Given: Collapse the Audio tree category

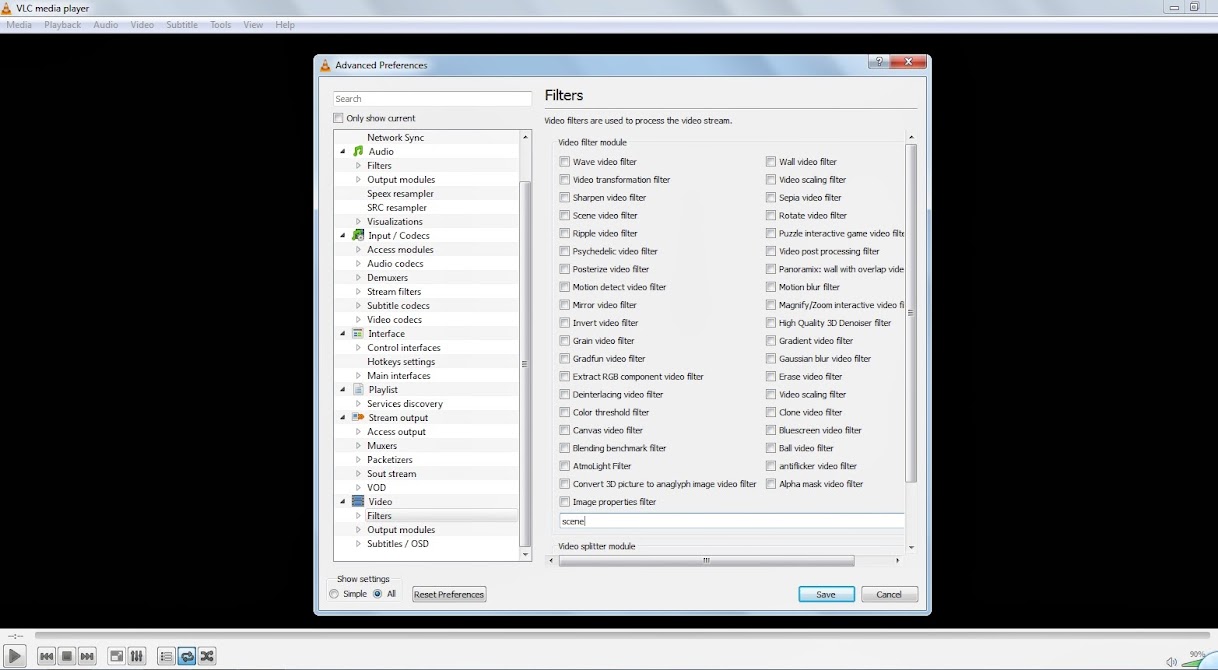Looking at the screenshot, I should point(343,152).
